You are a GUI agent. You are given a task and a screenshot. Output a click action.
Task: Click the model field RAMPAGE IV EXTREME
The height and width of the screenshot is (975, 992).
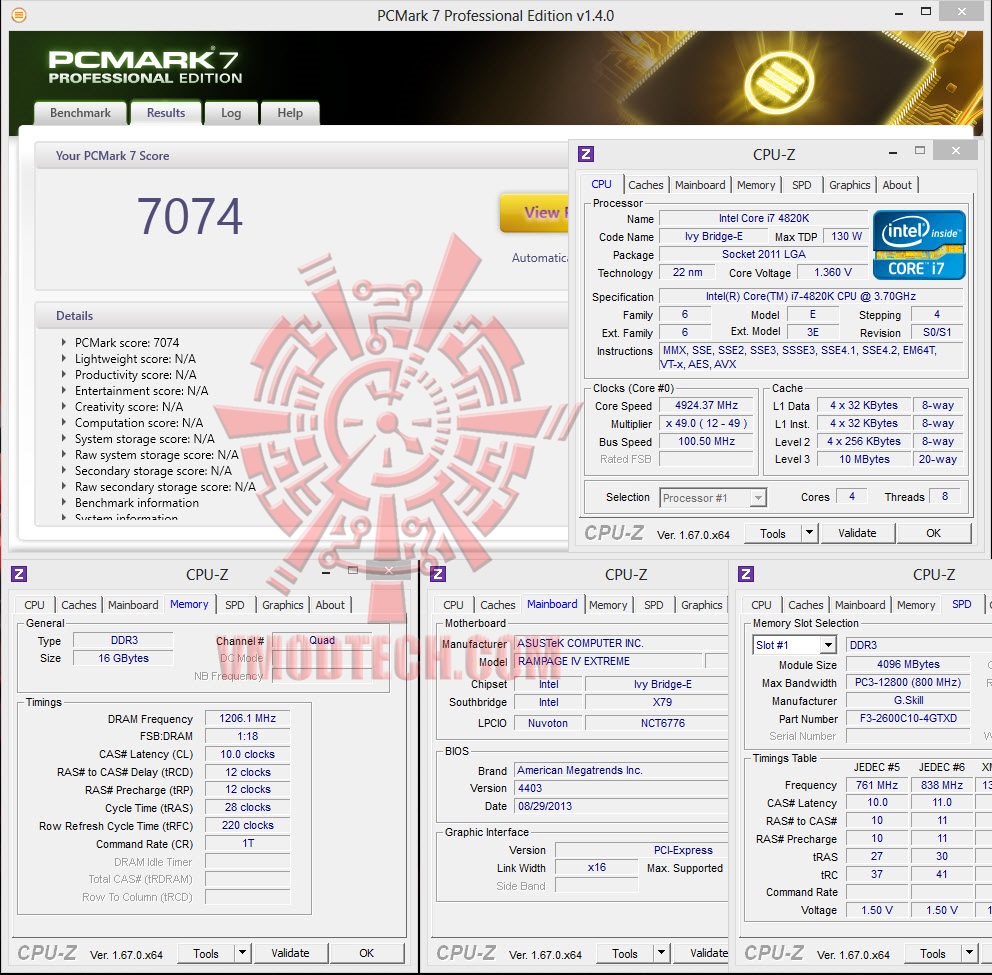pos(608,661)
